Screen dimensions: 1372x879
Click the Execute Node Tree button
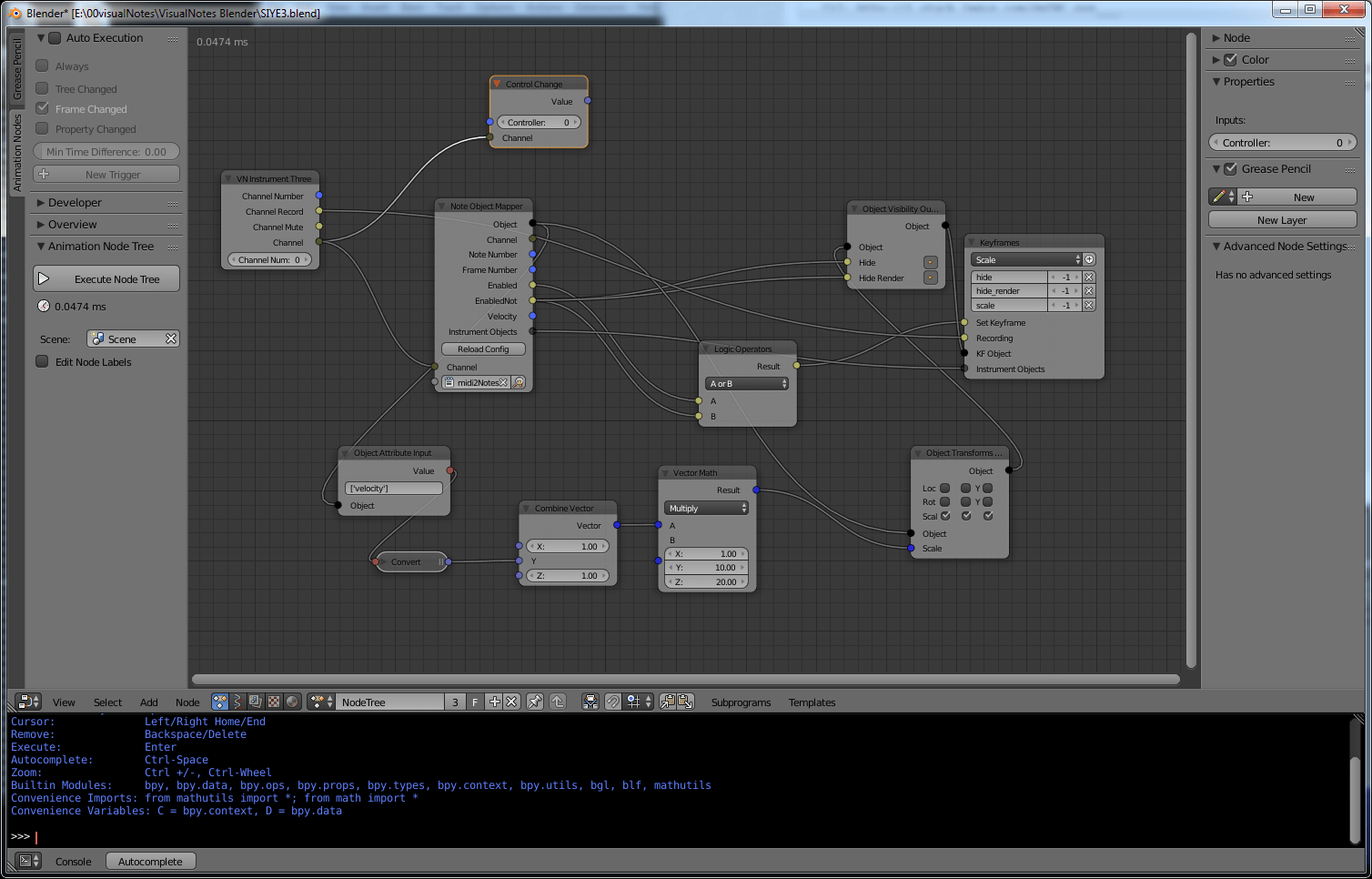point(106,278)
